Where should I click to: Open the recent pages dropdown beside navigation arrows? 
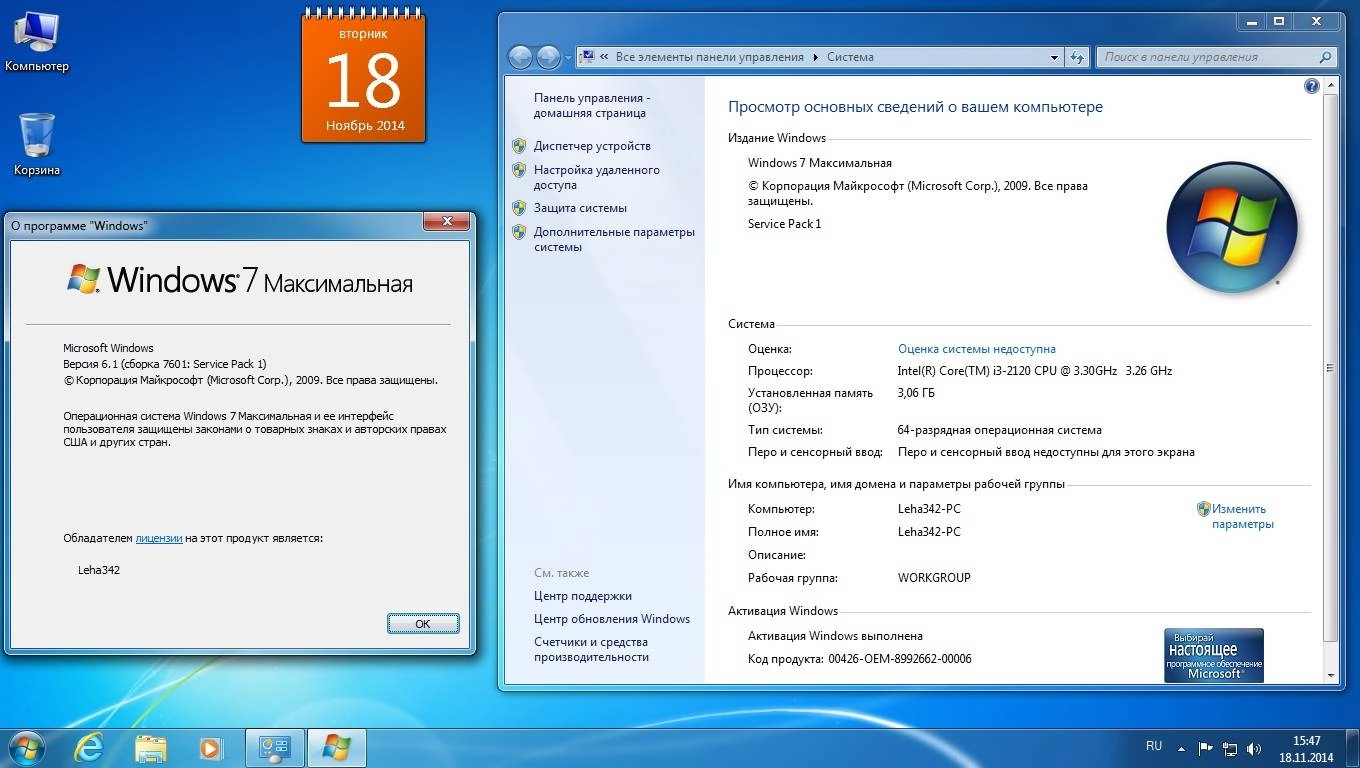[568, 57]
